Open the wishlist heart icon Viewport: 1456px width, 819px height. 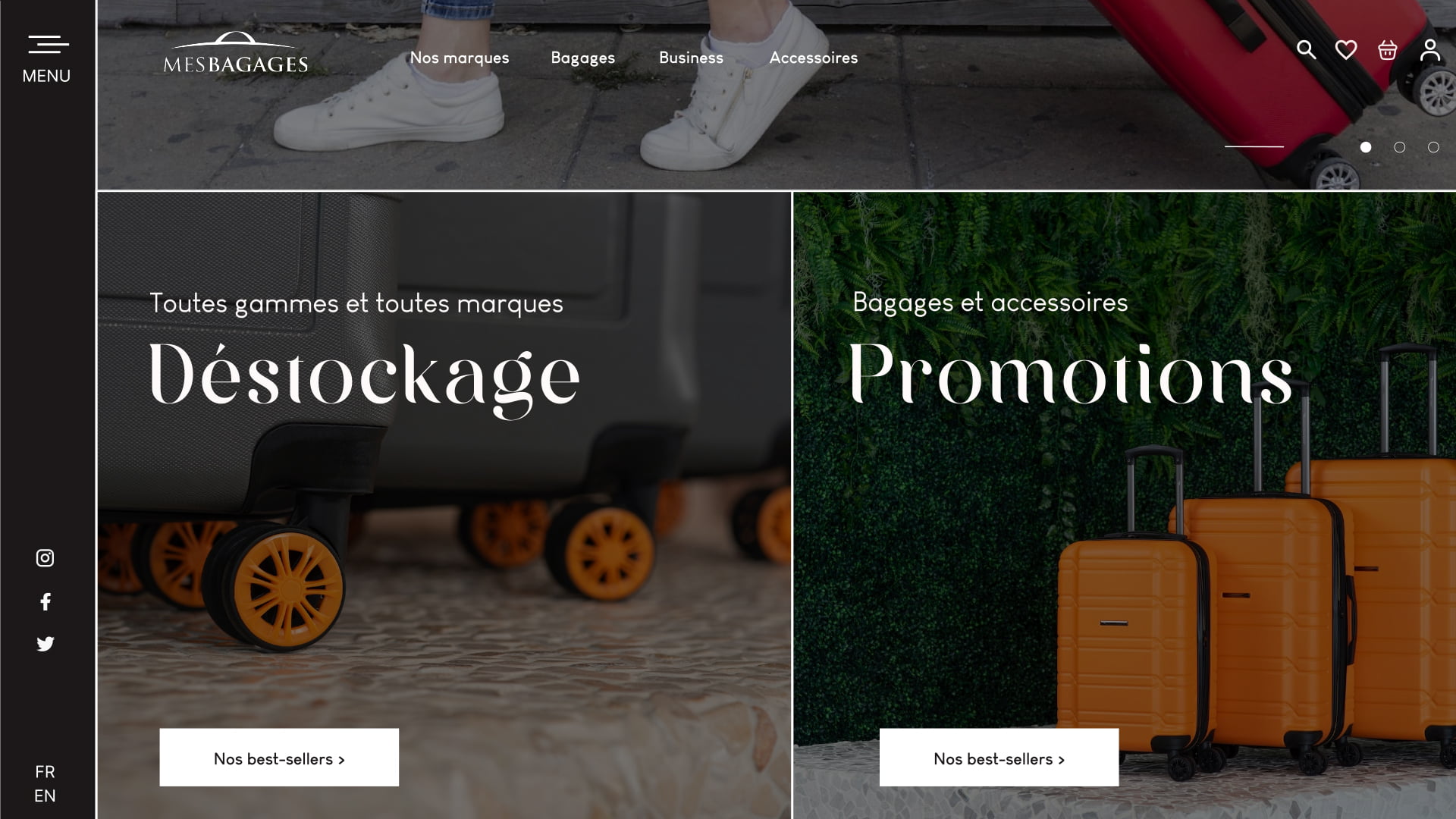[x=1346, y=50]
